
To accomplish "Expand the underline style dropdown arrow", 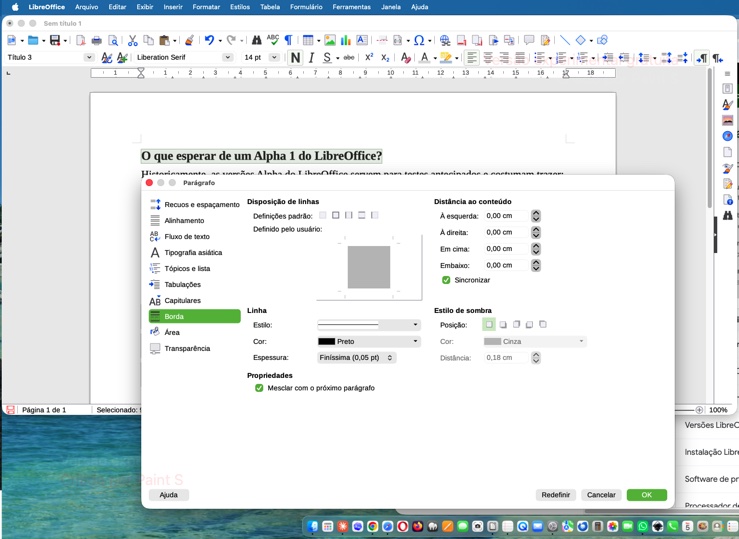I will pos(337,58).
